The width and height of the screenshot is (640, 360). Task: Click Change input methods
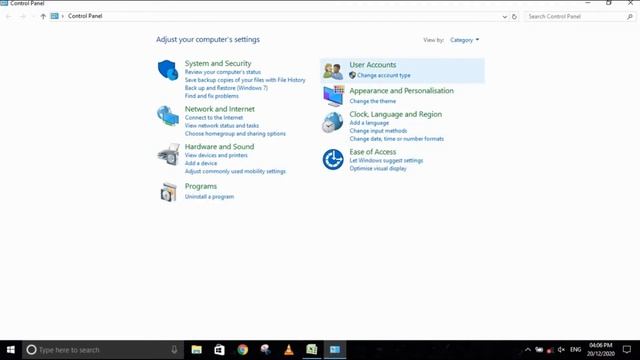(x=378, y=131)
